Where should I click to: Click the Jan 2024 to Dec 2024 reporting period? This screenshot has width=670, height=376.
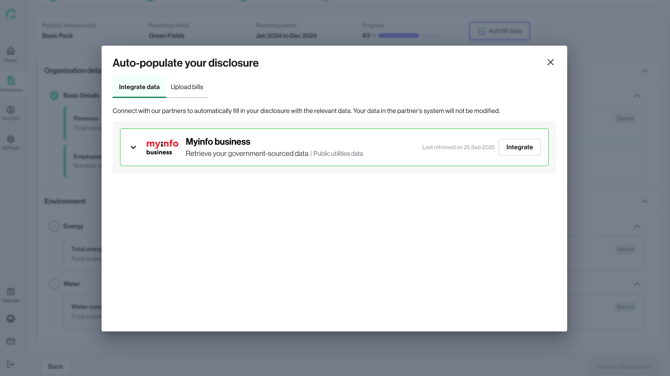click(286, 35)
